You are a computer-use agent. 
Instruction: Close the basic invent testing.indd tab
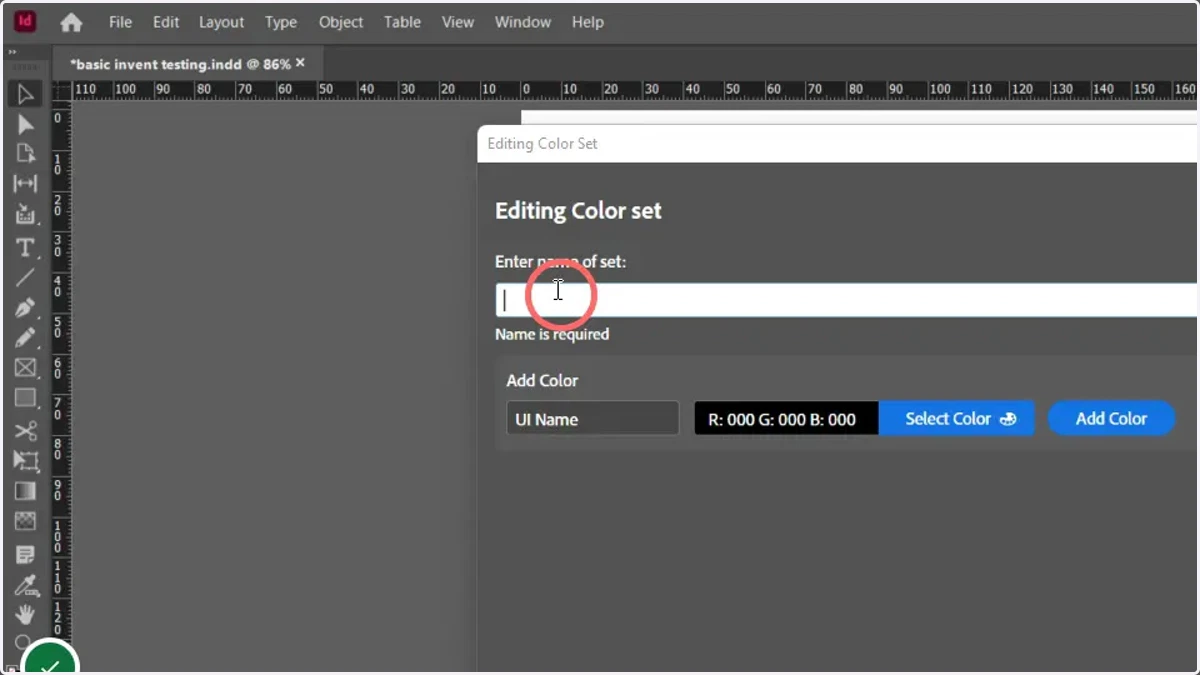[300, 63]
